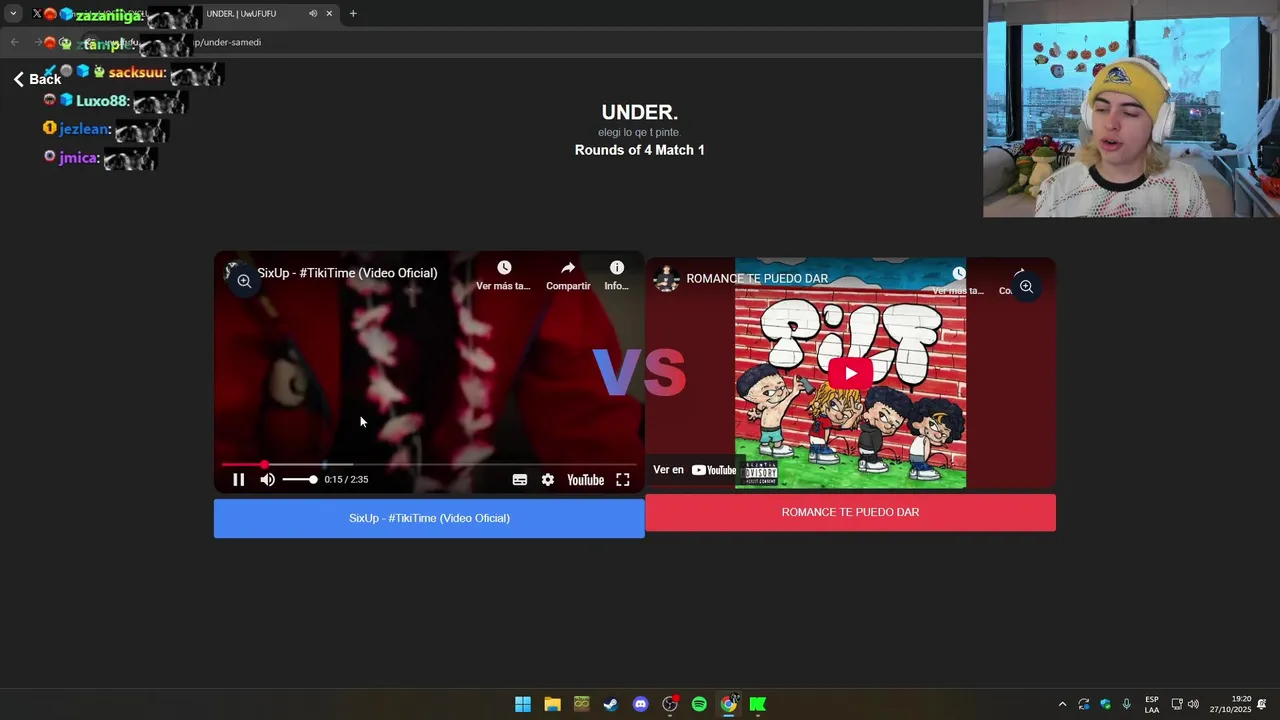1280x720 pixels.
Task: Switch the ESP LAA keyboard language
Action: point(1152,704)
